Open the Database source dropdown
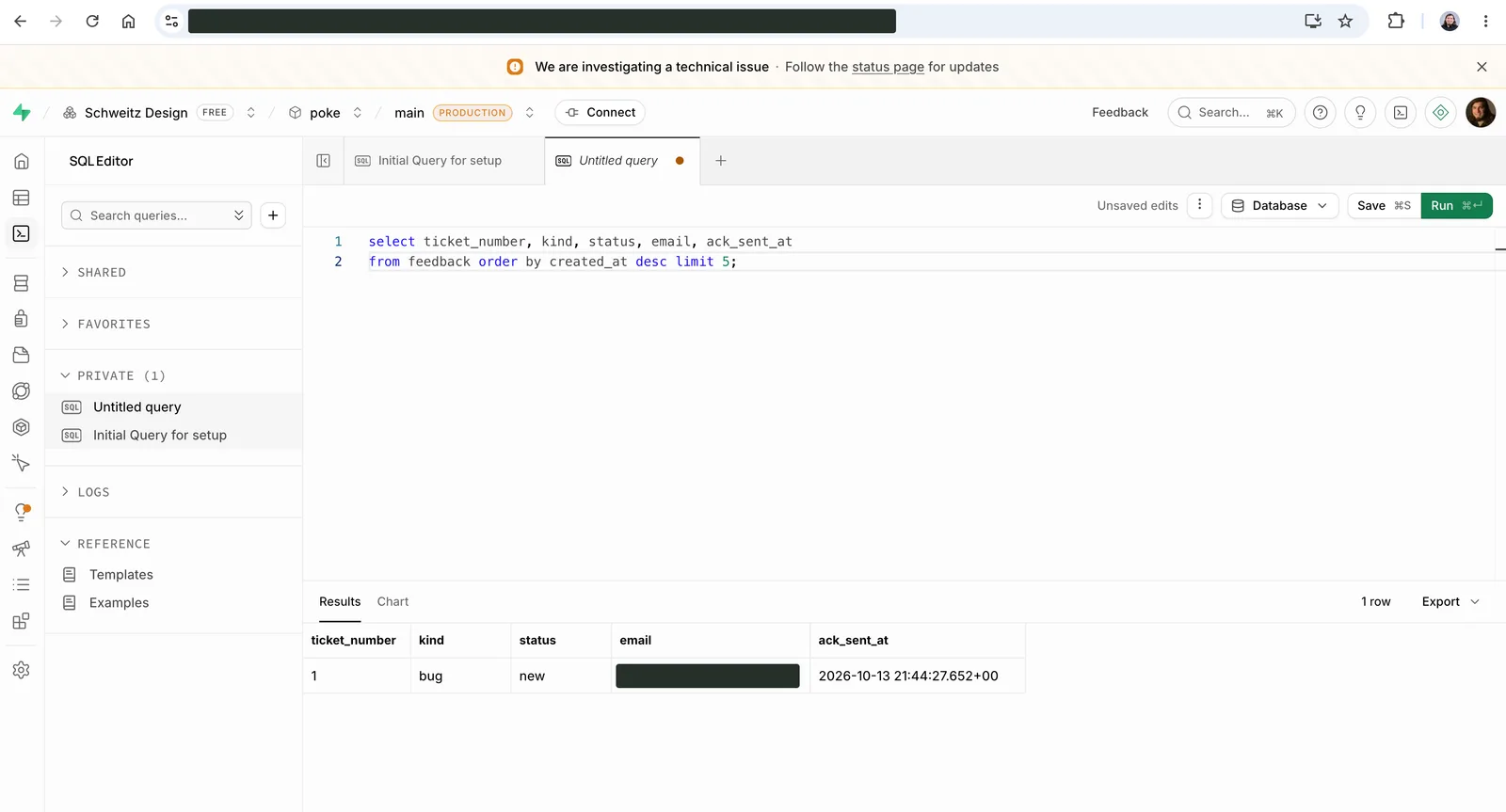Screen dimensions: 1506x812 (x=1279, y=206)
